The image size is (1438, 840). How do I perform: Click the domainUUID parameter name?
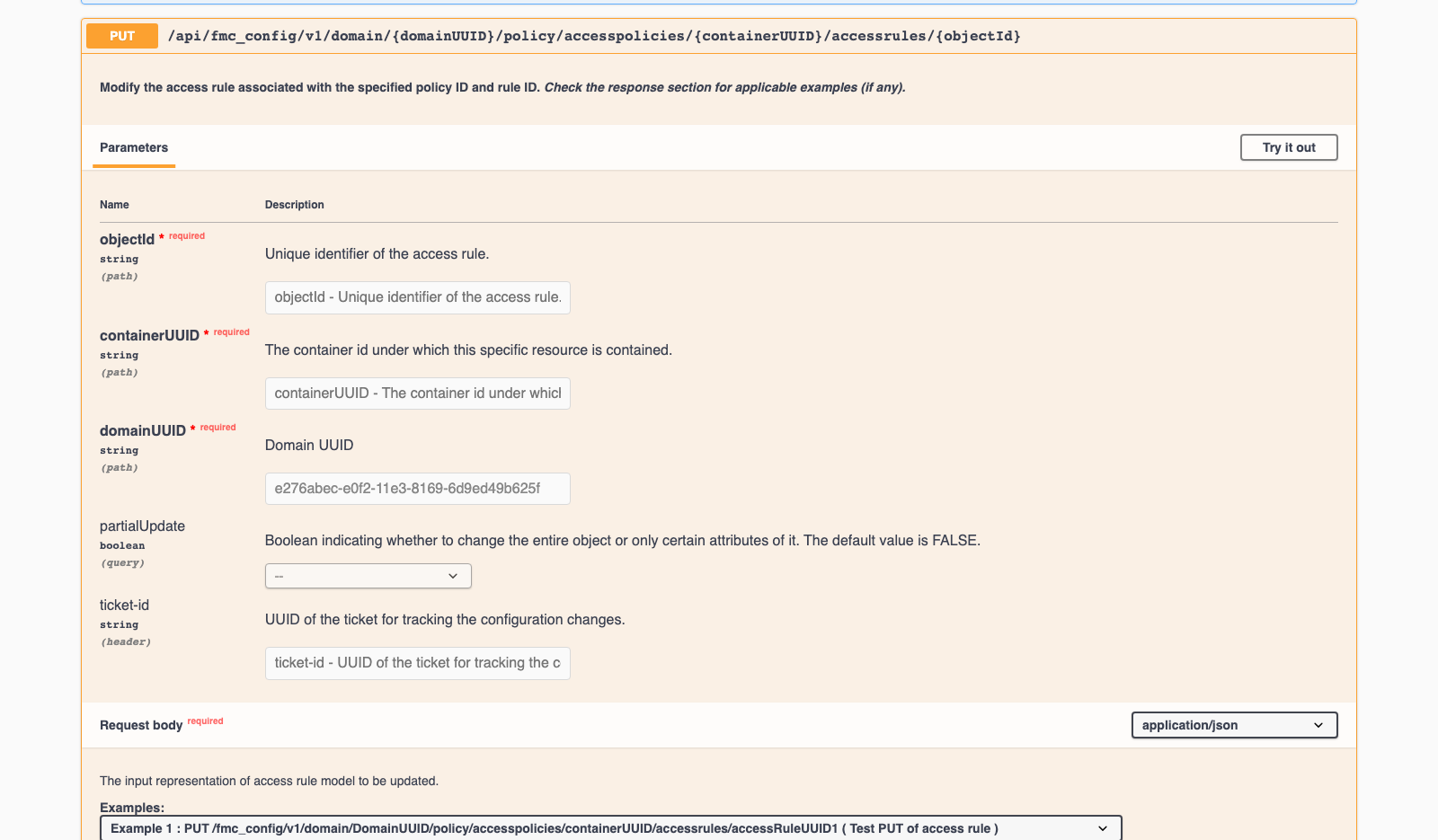[x=143, y=430]
